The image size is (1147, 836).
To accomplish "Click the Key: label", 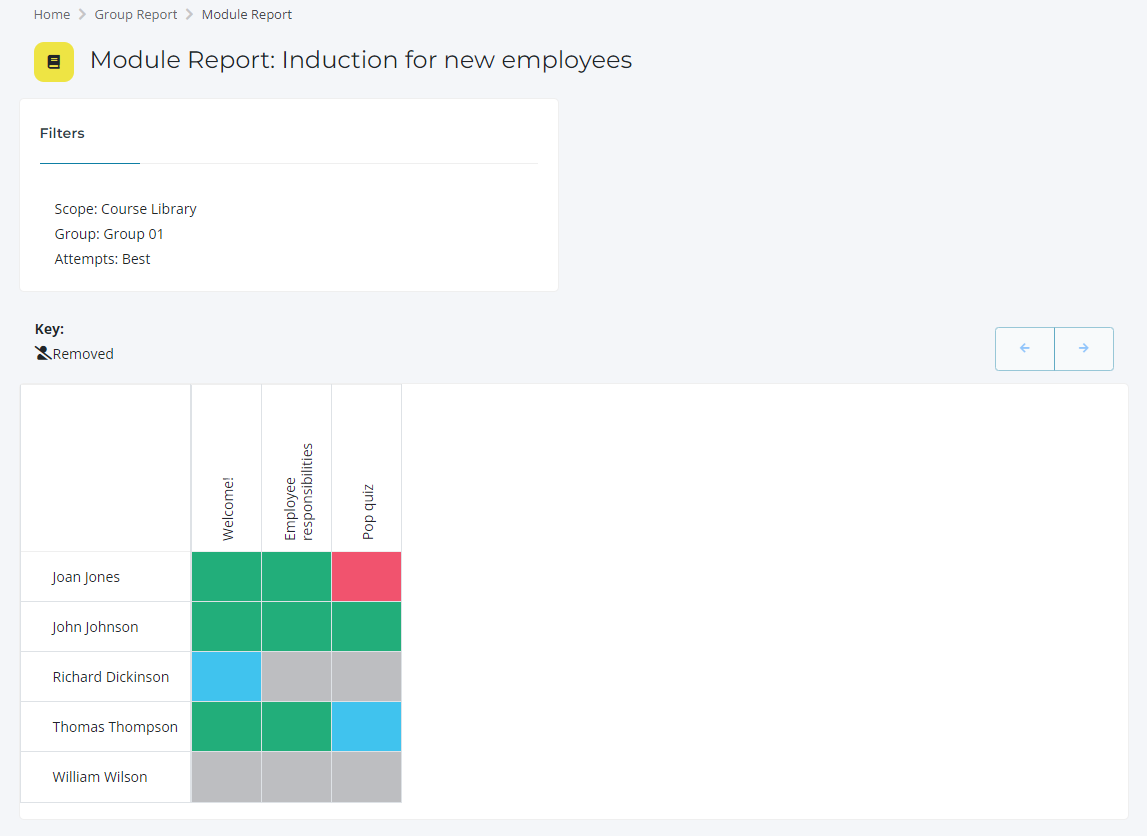I will click(49, 329).
